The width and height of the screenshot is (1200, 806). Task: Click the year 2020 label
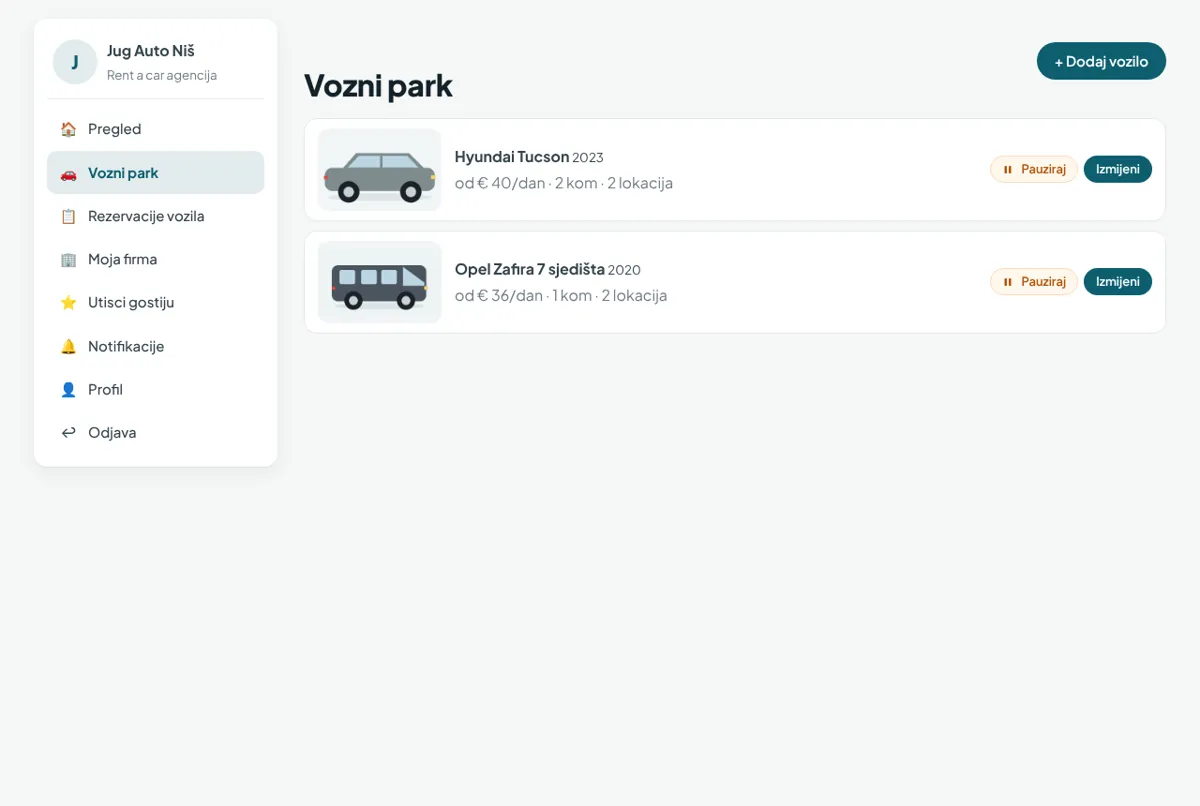(624, 270)
